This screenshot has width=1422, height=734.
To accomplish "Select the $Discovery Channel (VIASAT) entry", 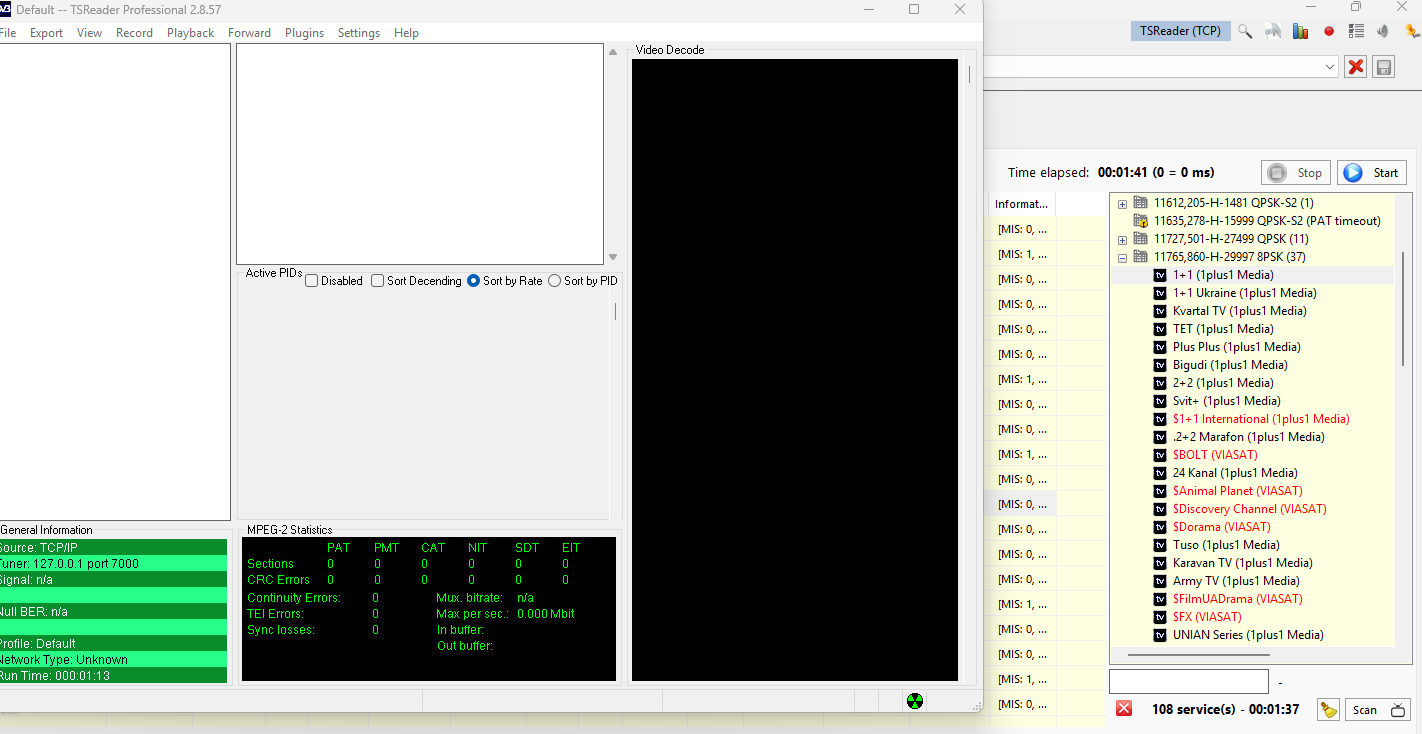I will point(1250,509).
